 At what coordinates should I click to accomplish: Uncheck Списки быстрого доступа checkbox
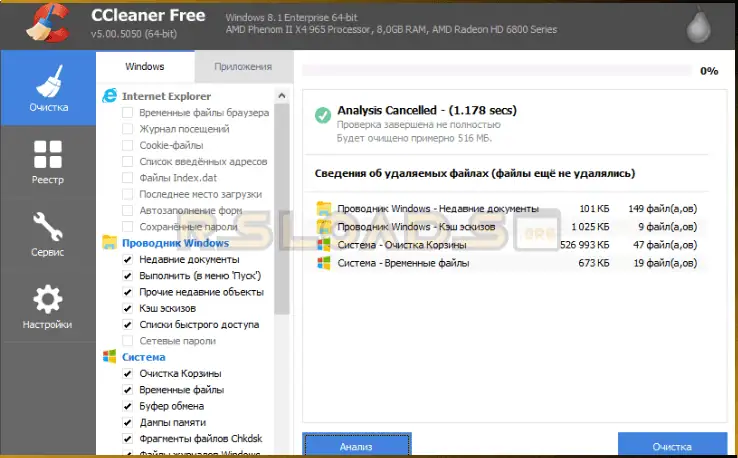[x=127, y=324]
